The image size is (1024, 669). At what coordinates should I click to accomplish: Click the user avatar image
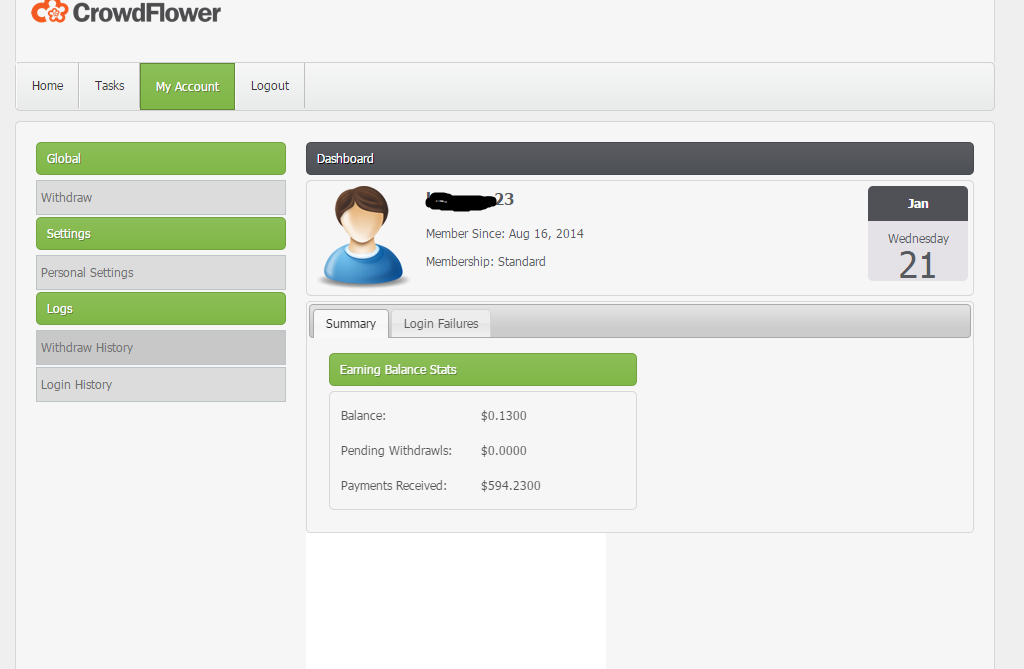363,236
